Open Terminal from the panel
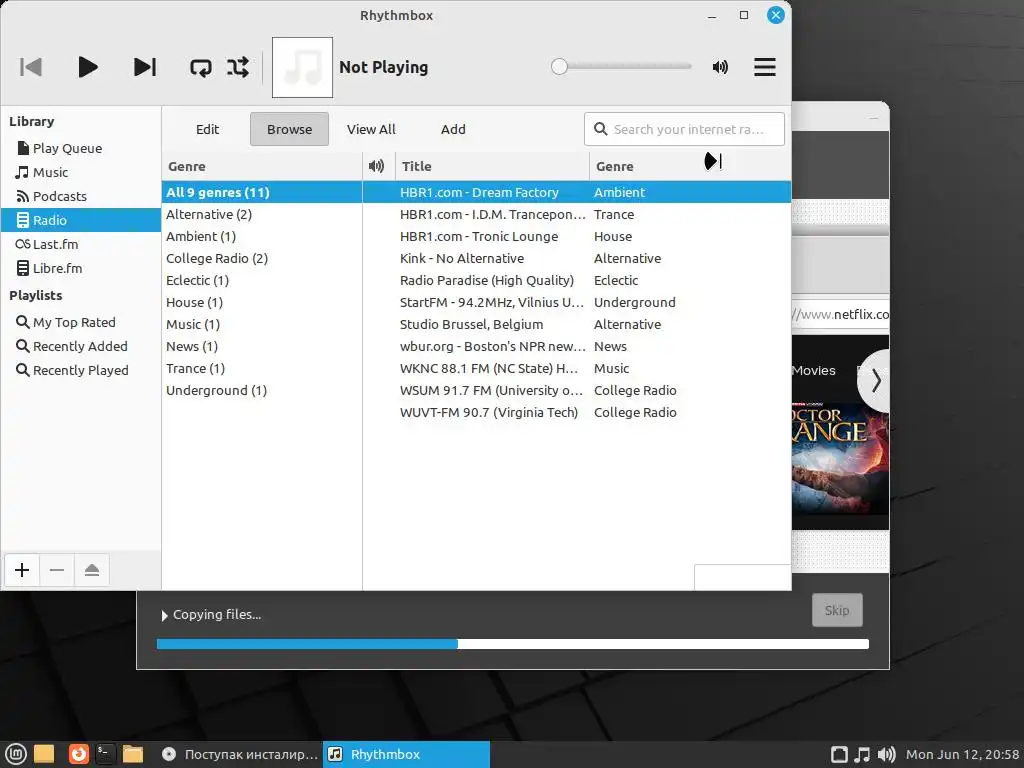This screenshot has width=1024, height=768. (x=105, y=754)
